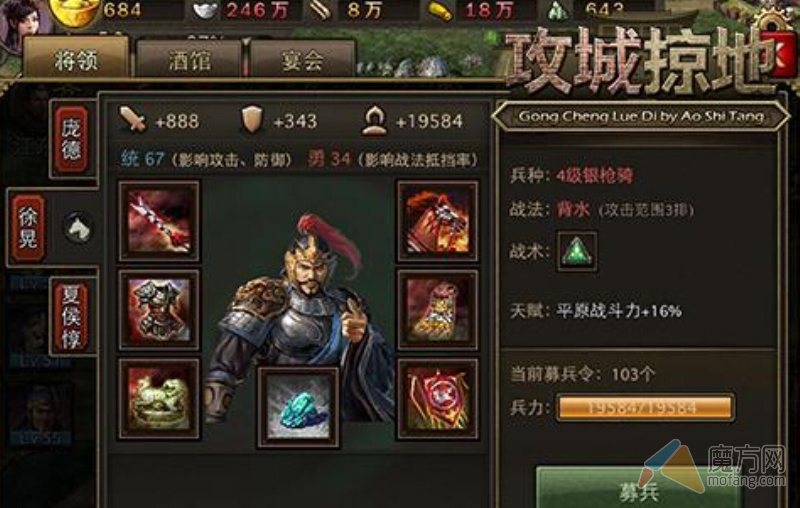Click the player avatar portrait
Image resolution: width=800 pixels, height=508 pixels.
point(24,20)
